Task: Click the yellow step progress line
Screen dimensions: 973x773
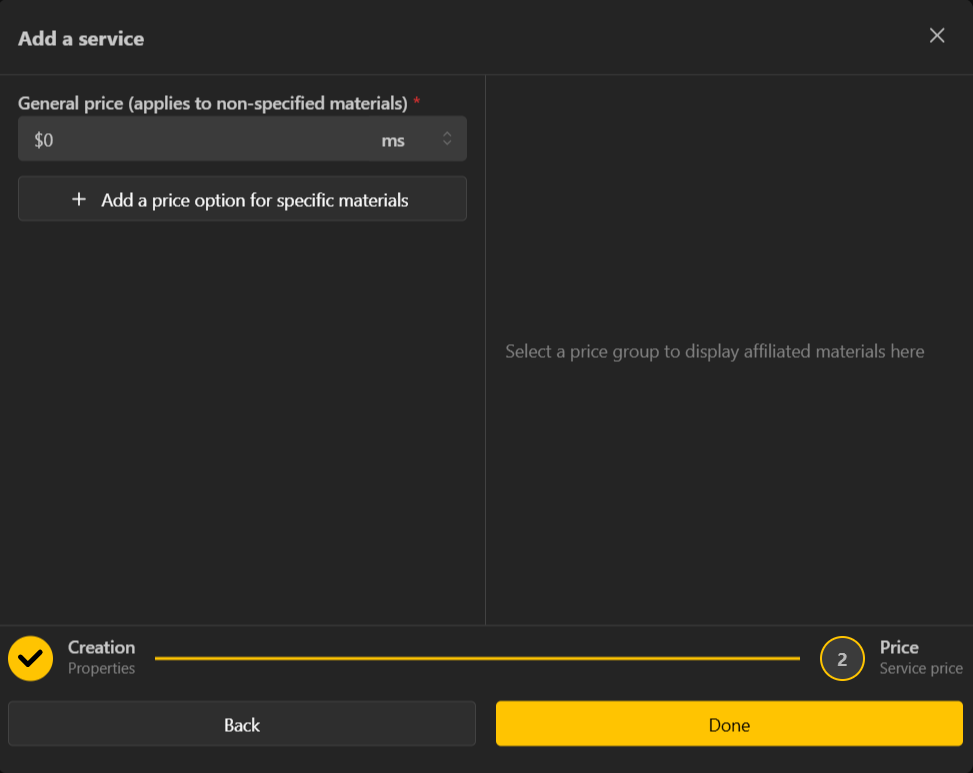Action: (478, 659)
